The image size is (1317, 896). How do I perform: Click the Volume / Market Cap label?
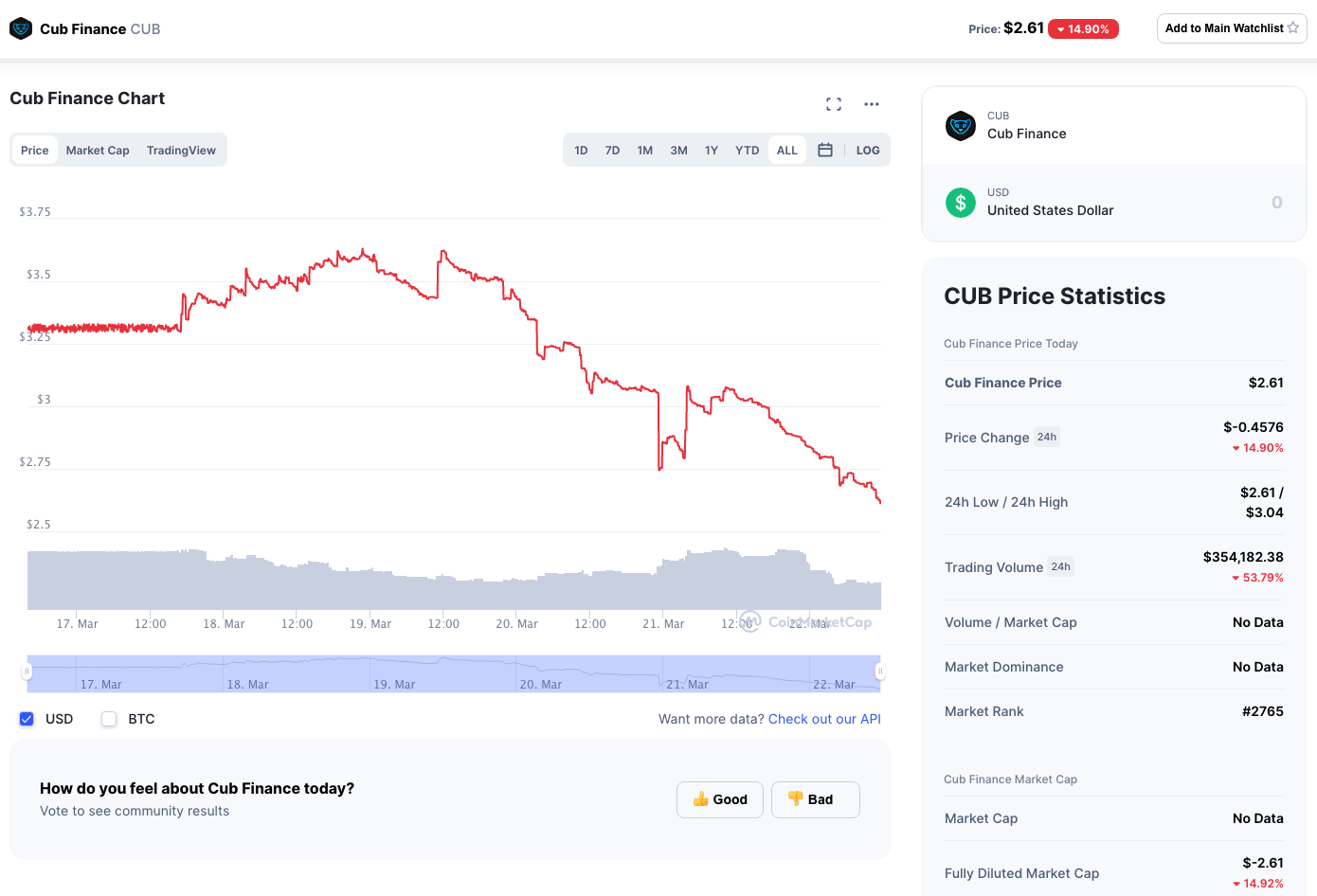(x=1011, y=622)
